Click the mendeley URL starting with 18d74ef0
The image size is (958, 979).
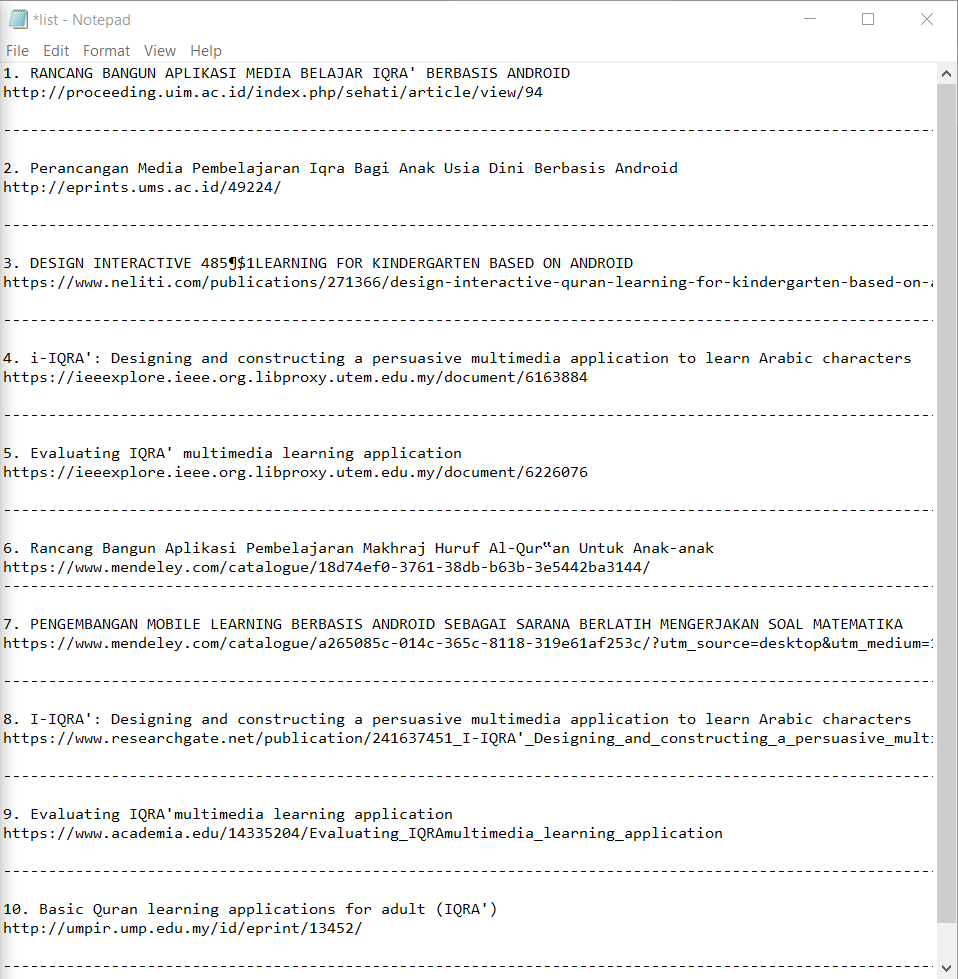click(327, 567)
